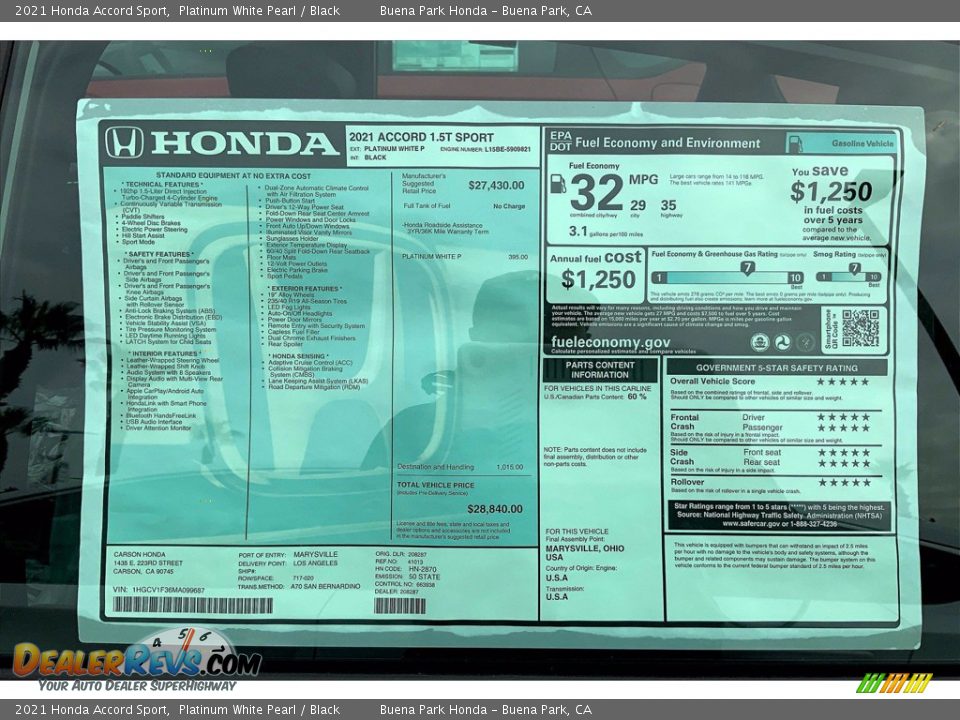Click the 'U.S./Canadian Parts Content: 60 %' line

(x=595, y=397)
